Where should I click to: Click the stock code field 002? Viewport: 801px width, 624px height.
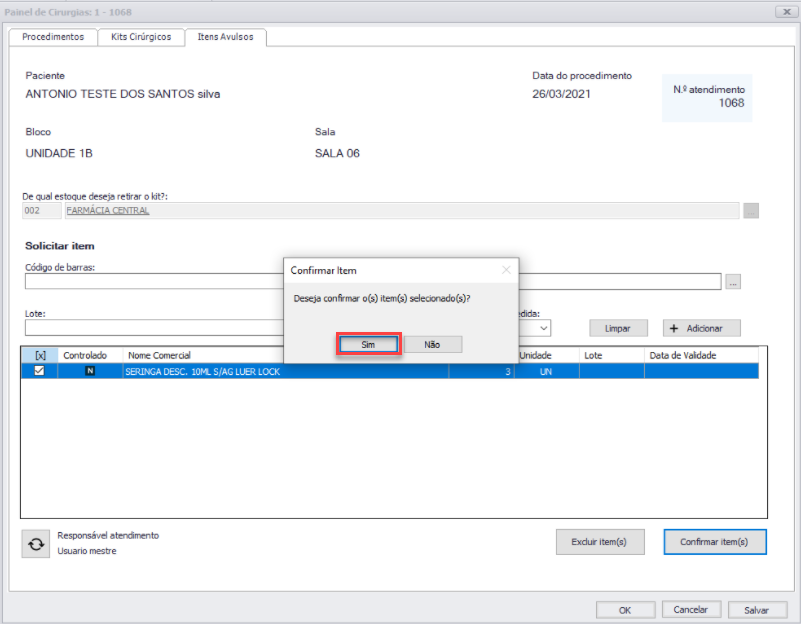point(41,210)
